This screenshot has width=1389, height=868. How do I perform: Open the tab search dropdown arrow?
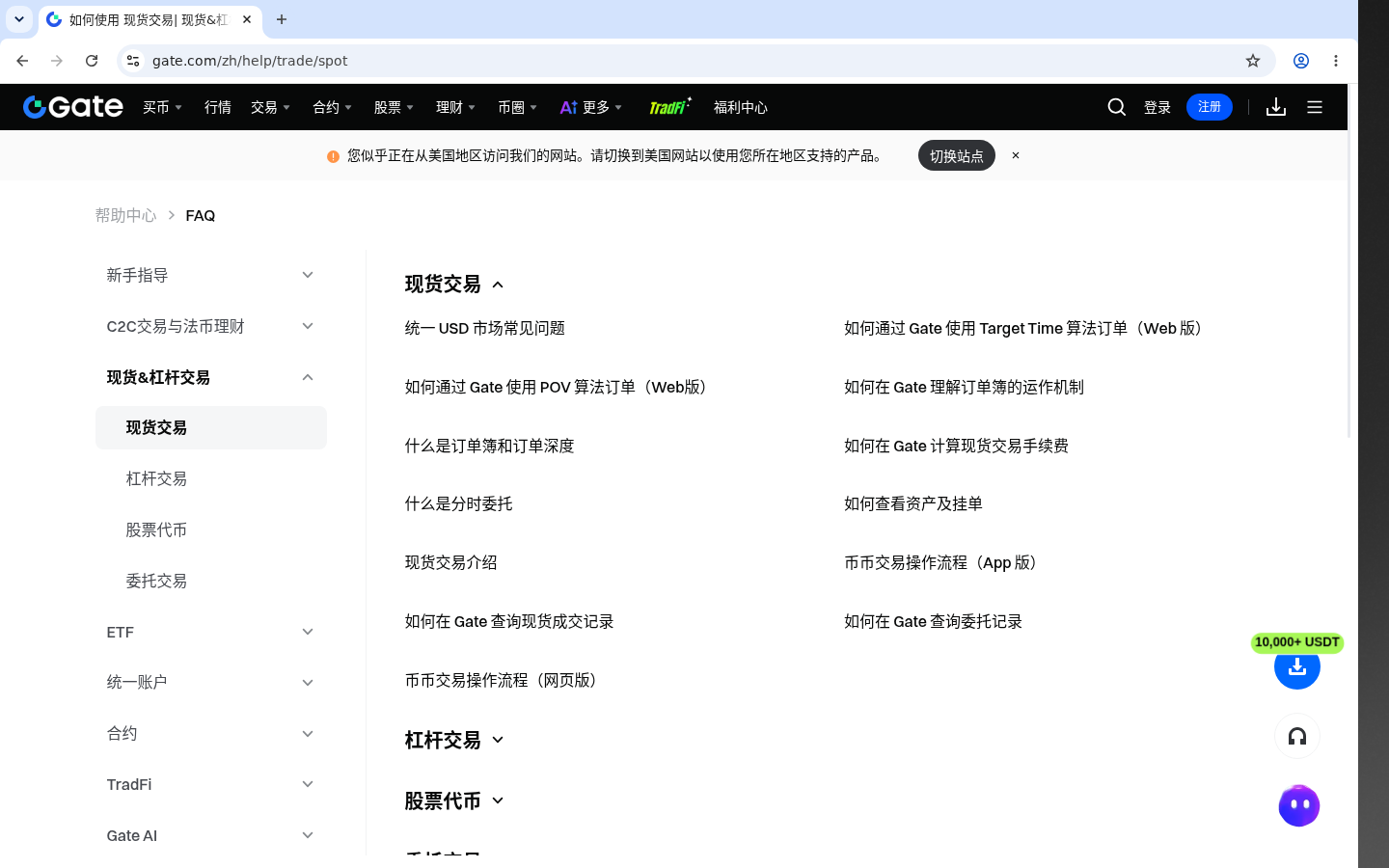tap(19, 19)
